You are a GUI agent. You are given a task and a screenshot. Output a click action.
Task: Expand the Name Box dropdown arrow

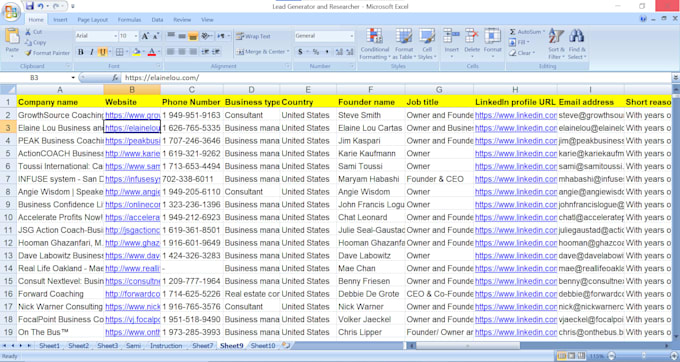click(73, 78)
